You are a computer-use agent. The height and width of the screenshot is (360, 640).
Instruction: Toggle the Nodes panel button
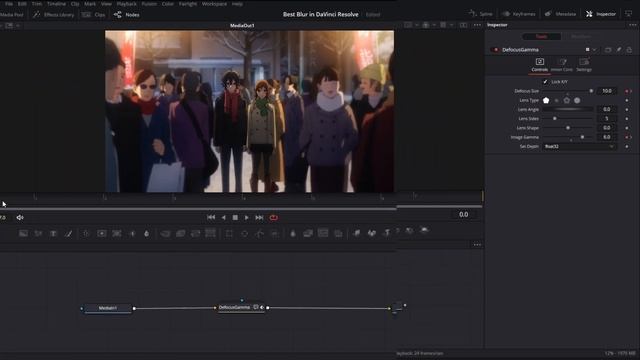coord(127,15)
